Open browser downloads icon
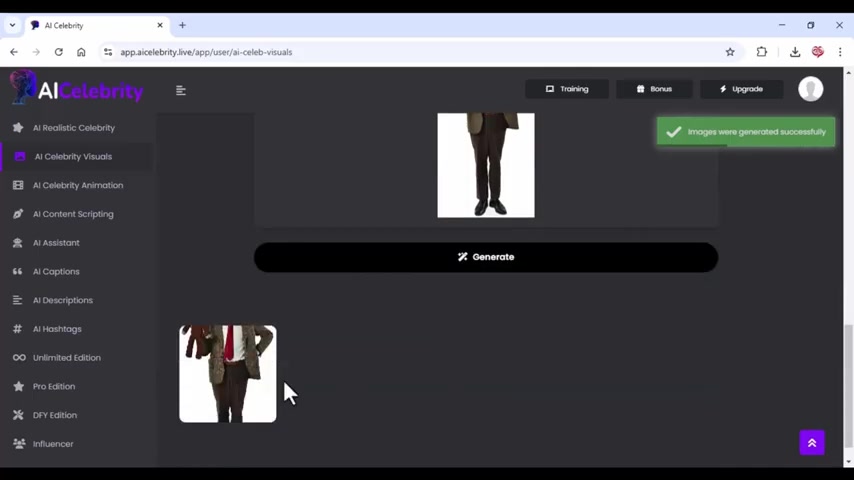The height and width of the screenshot is (480, 854). (x=795, y=52)
